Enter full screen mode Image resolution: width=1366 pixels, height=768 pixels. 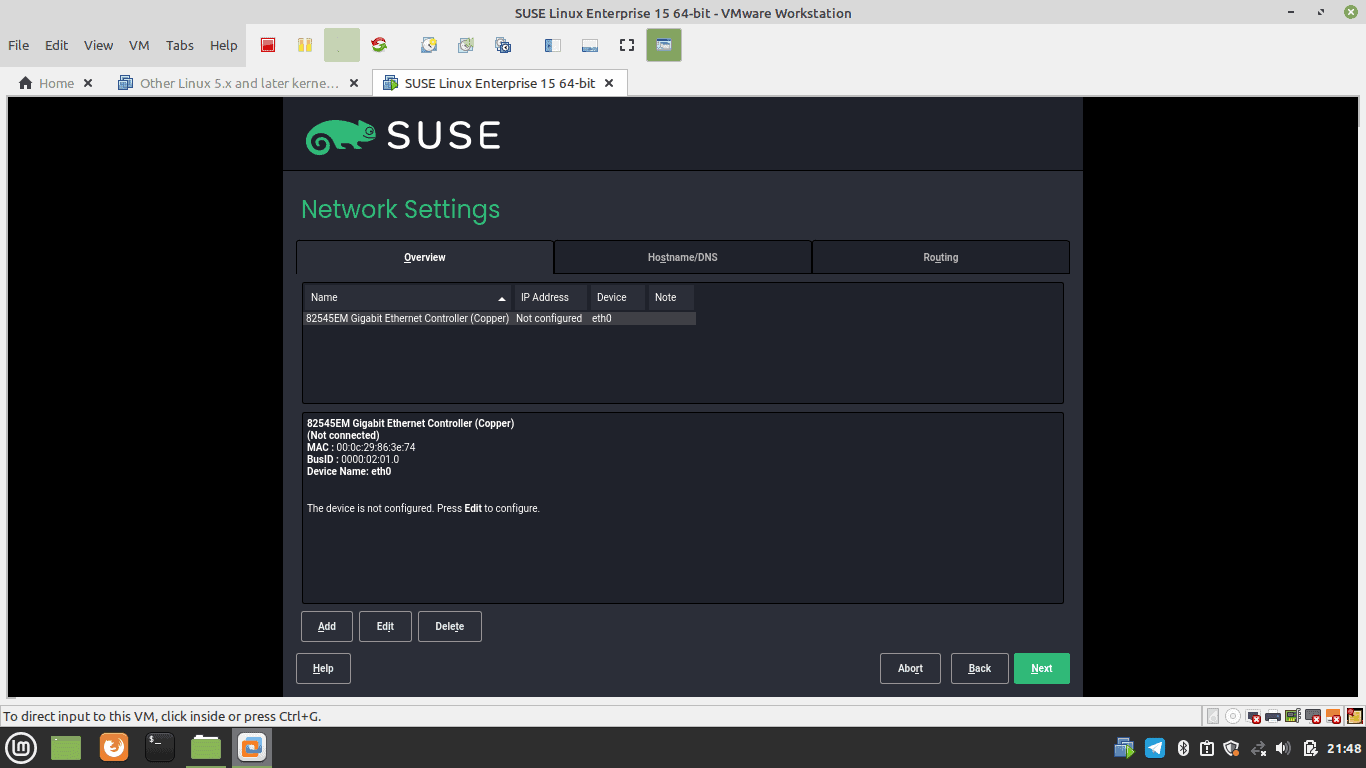click(627, 45)
